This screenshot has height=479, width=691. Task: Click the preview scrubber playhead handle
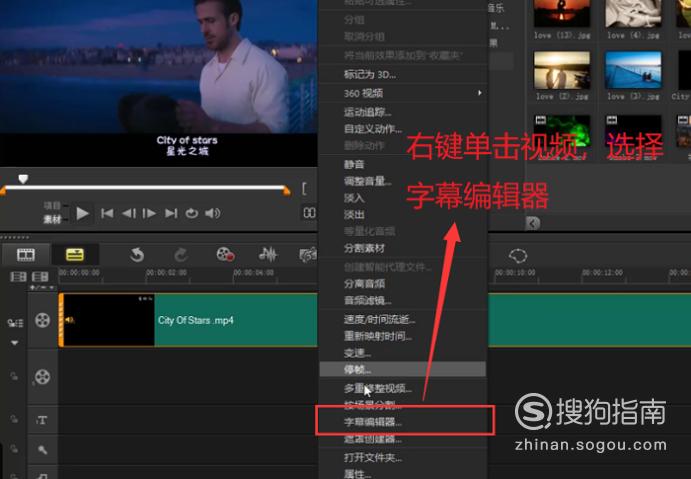(23, 178)
